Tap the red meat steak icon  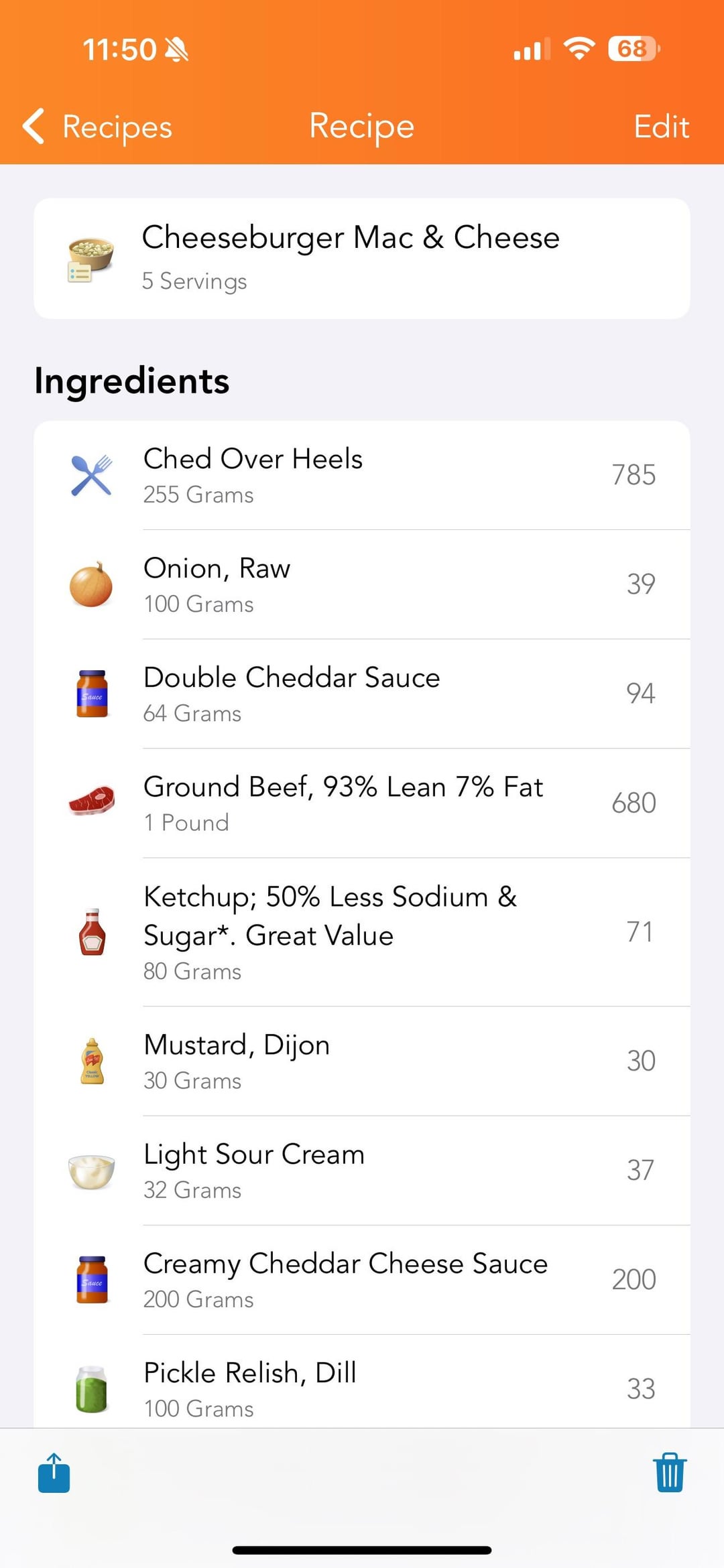click(x=91, y=802)
